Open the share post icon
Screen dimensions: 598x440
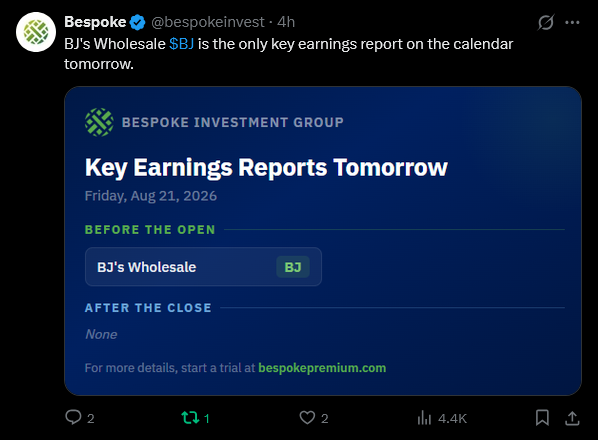572,418
